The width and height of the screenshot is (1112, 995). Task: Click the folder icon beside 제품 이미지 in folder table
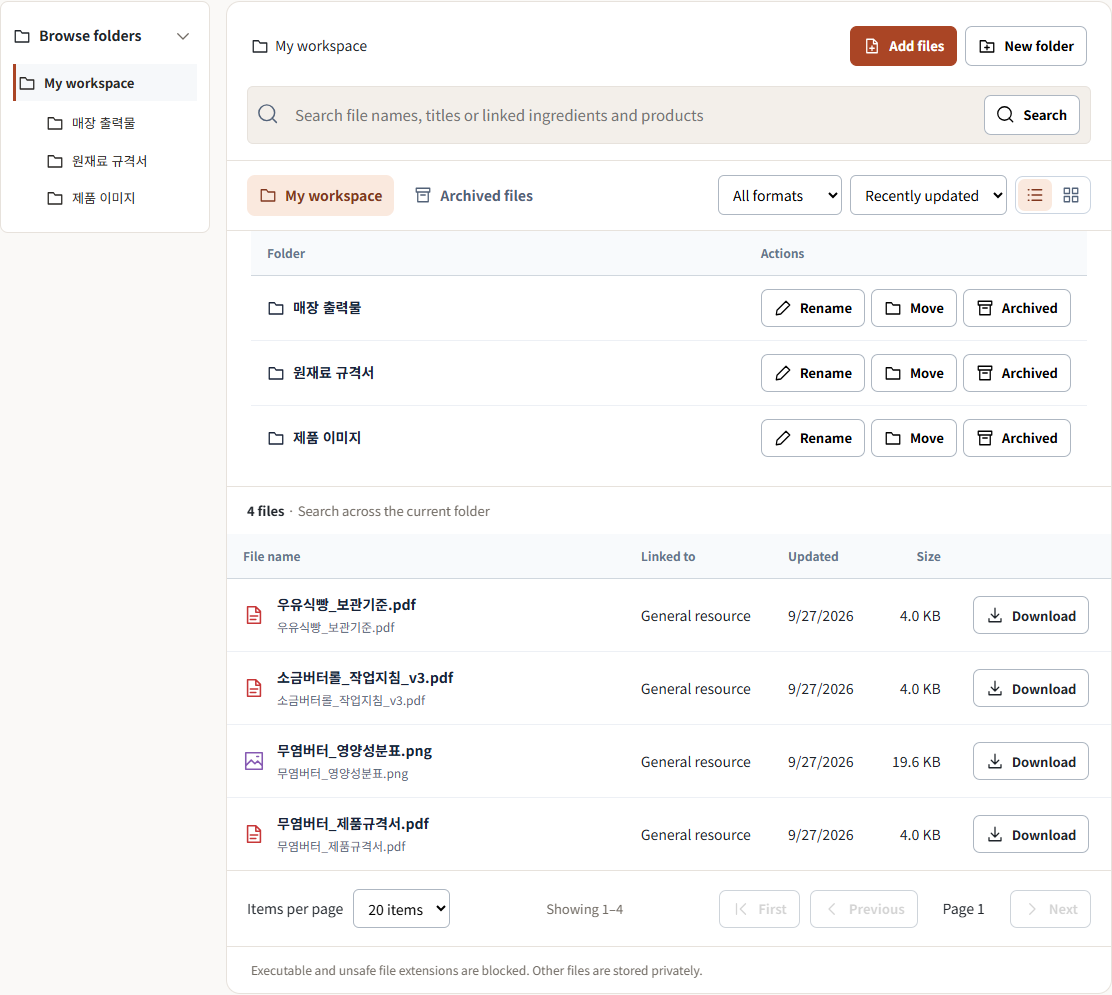pos(276,439)
